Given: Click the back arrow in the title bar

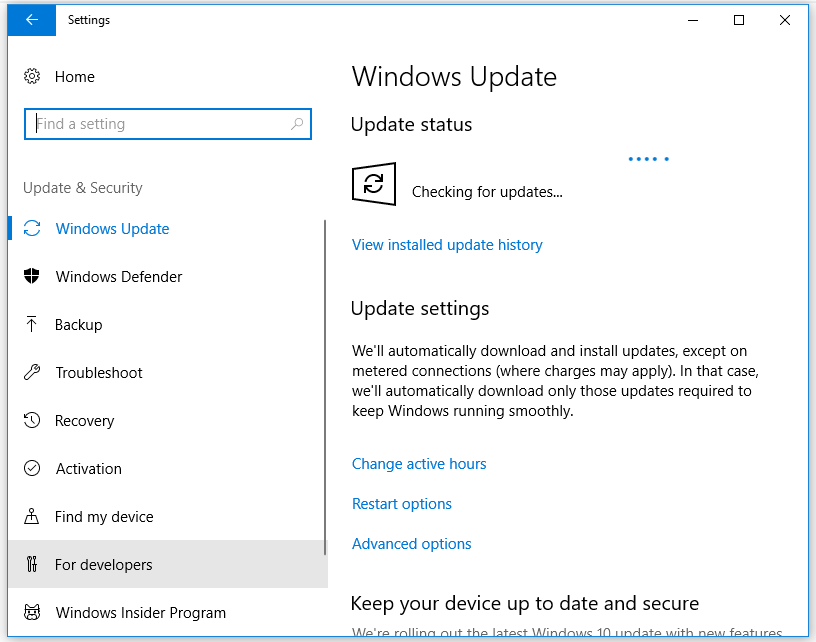Looking at the screenshot, I should pos(32,20).
